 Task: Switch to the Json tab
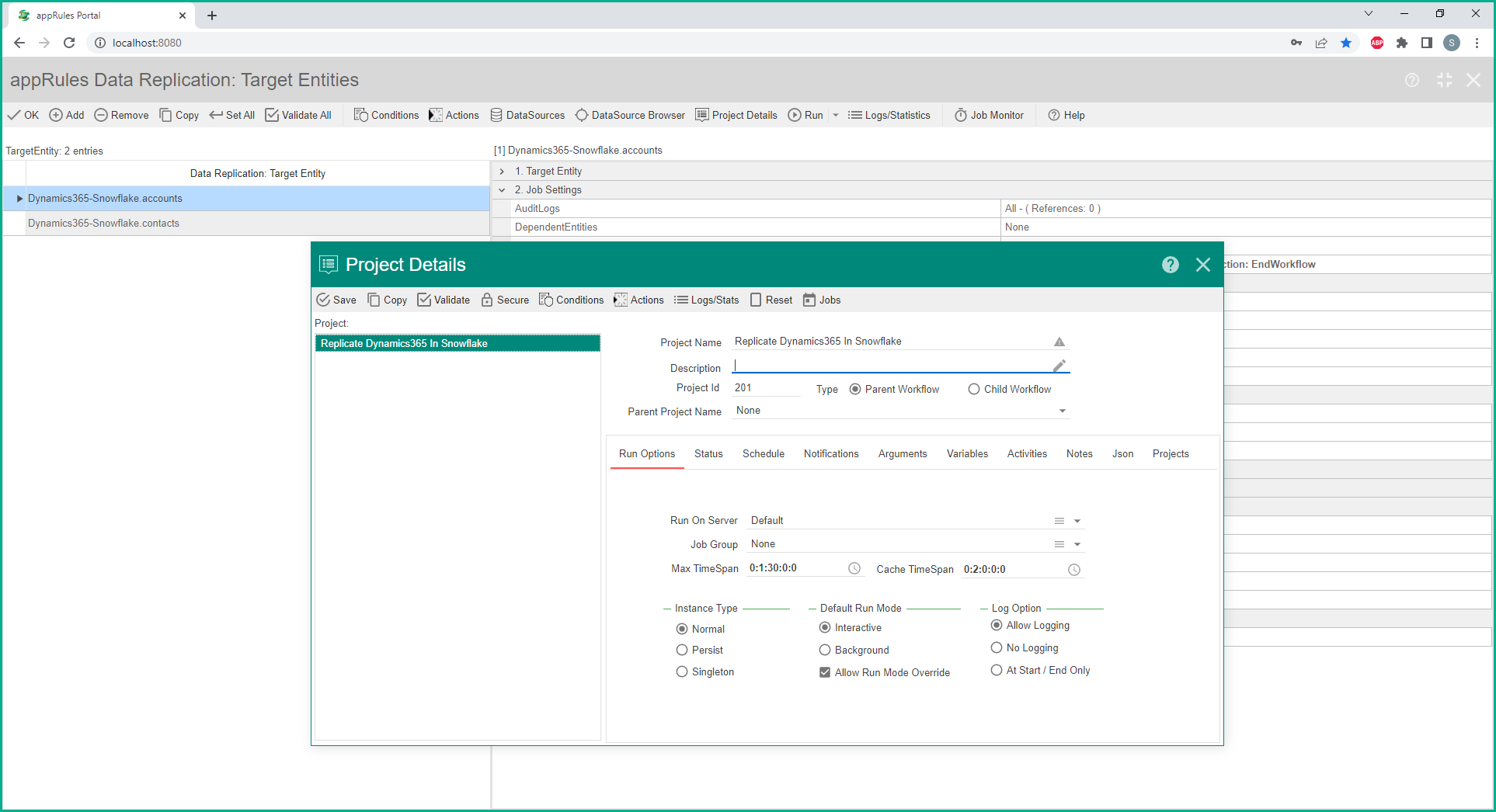(1122, 453)
